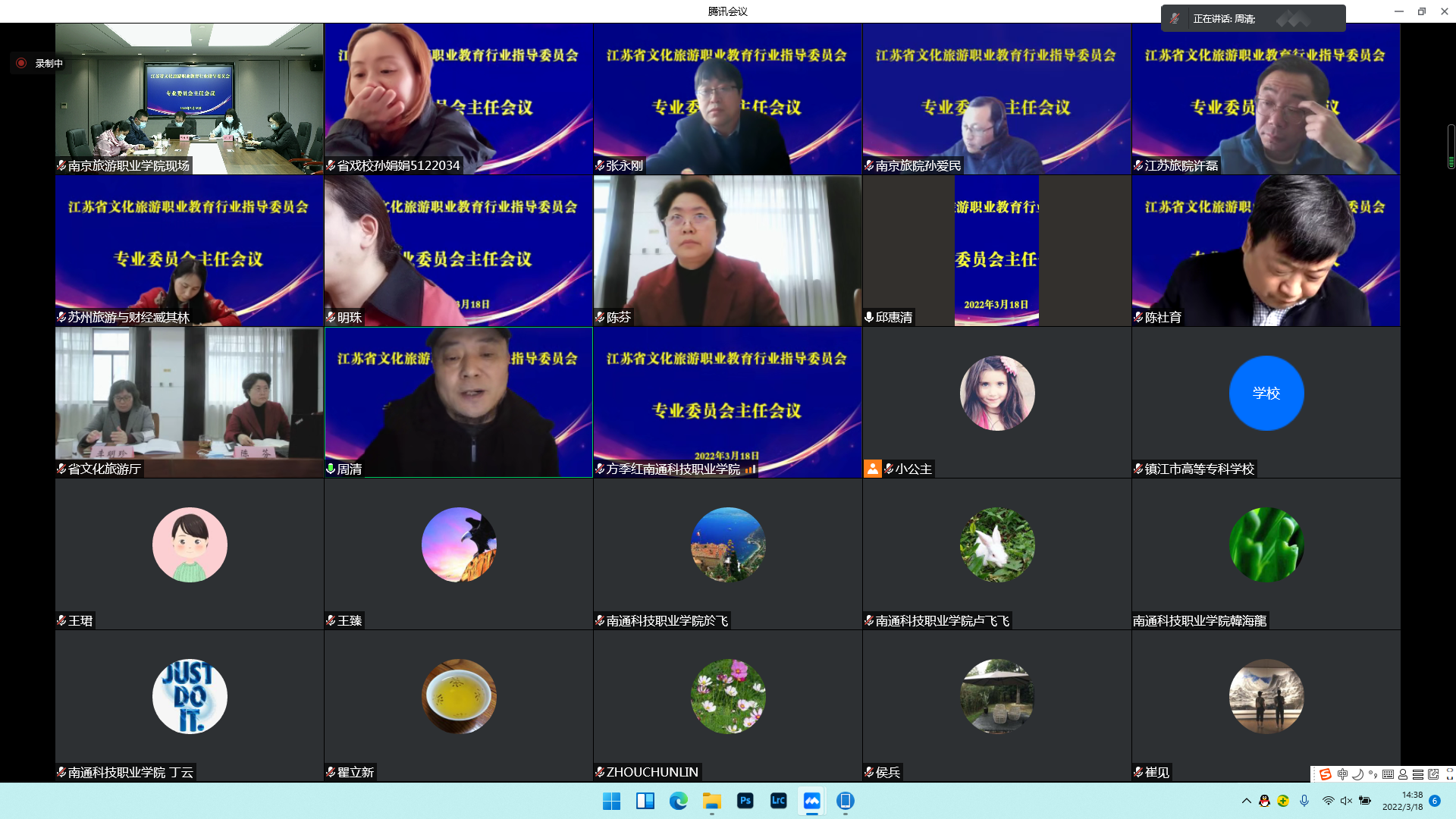Click the right-side vertical scrollbar handle

[1451, 146]
